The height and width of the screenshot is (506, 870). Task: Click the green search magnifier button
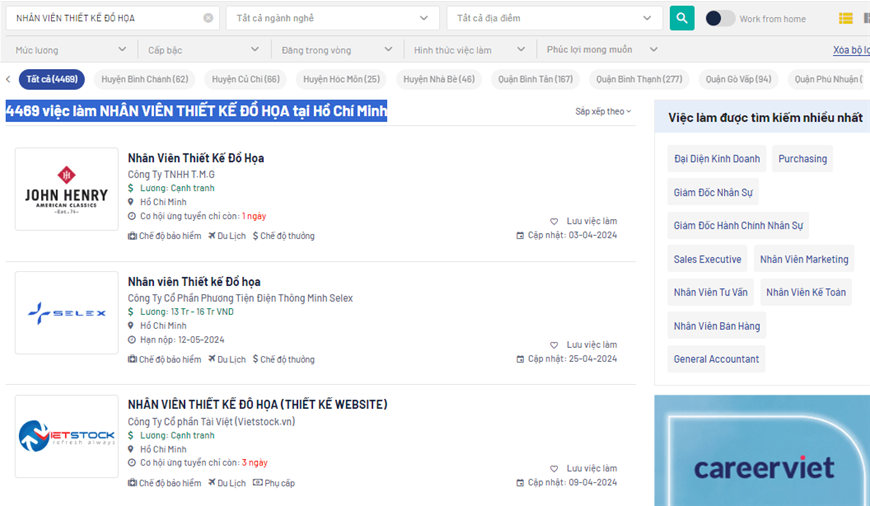[x=682, y=18]
